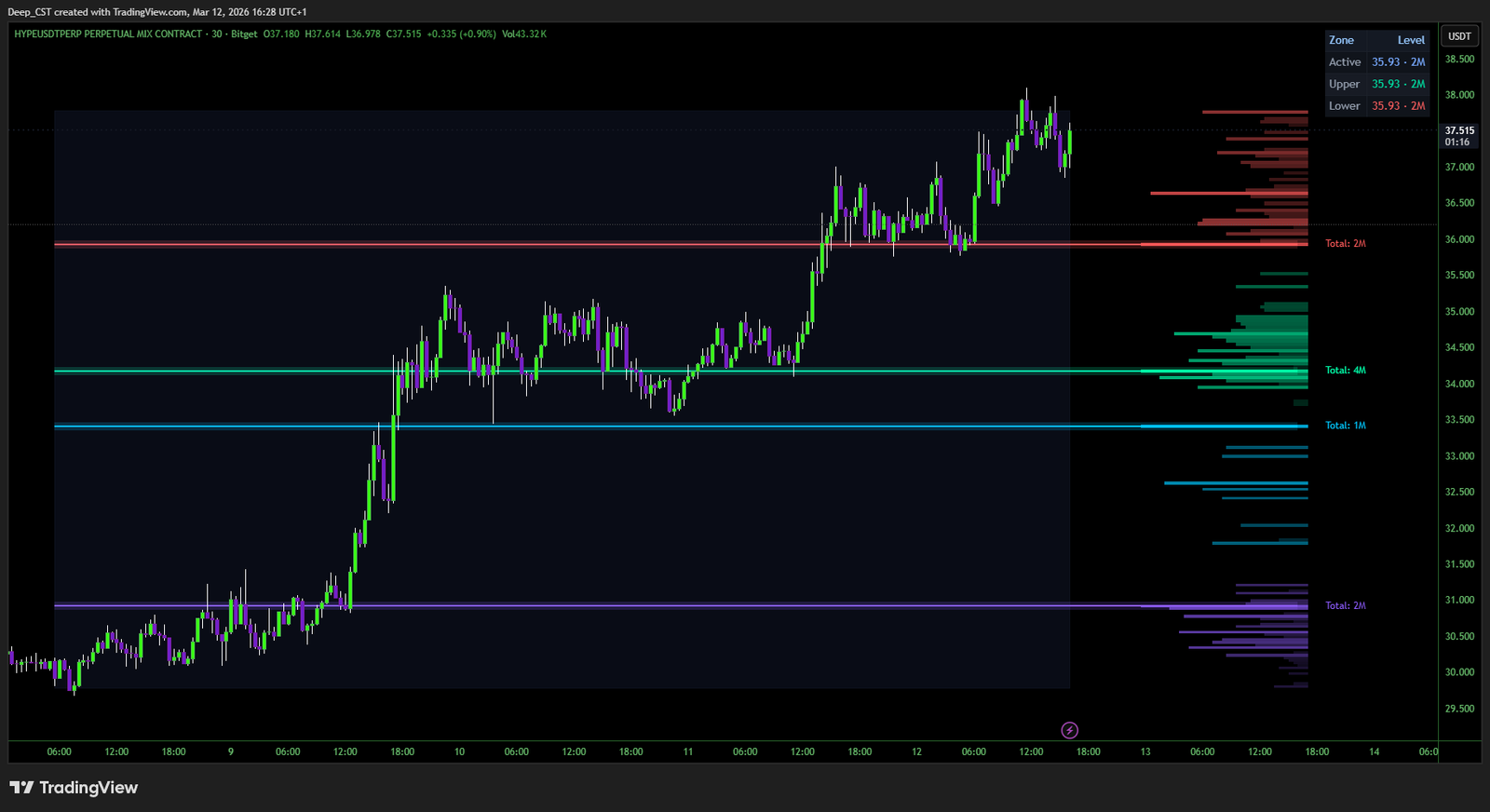Click the 30.000 price scale label

[1459, 672]
